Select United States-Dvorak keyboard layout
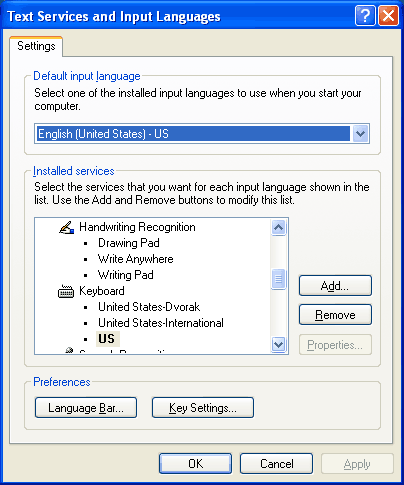Image resolution: width=404 pixels, height=485 pixels. click(x=149, y=307)
